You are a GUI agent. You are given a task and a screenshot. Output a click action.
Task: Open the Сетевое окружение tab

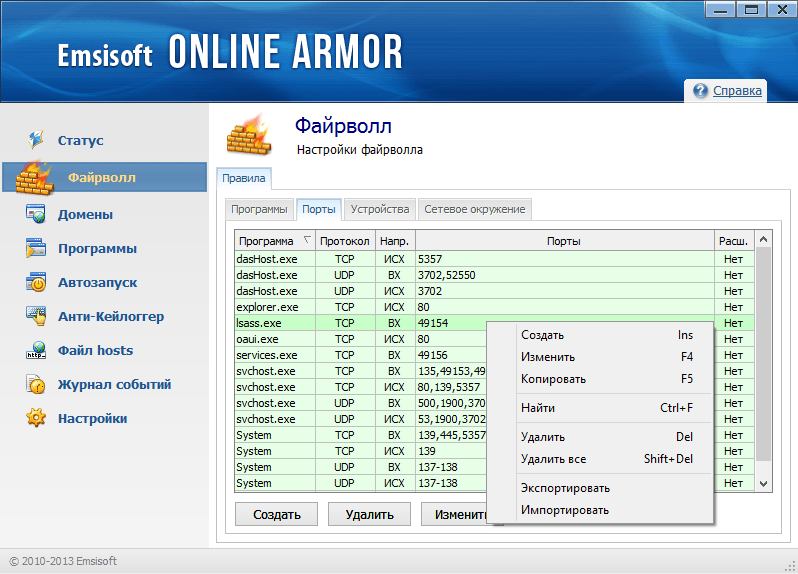pyautogui.click(x=475, y=209)
